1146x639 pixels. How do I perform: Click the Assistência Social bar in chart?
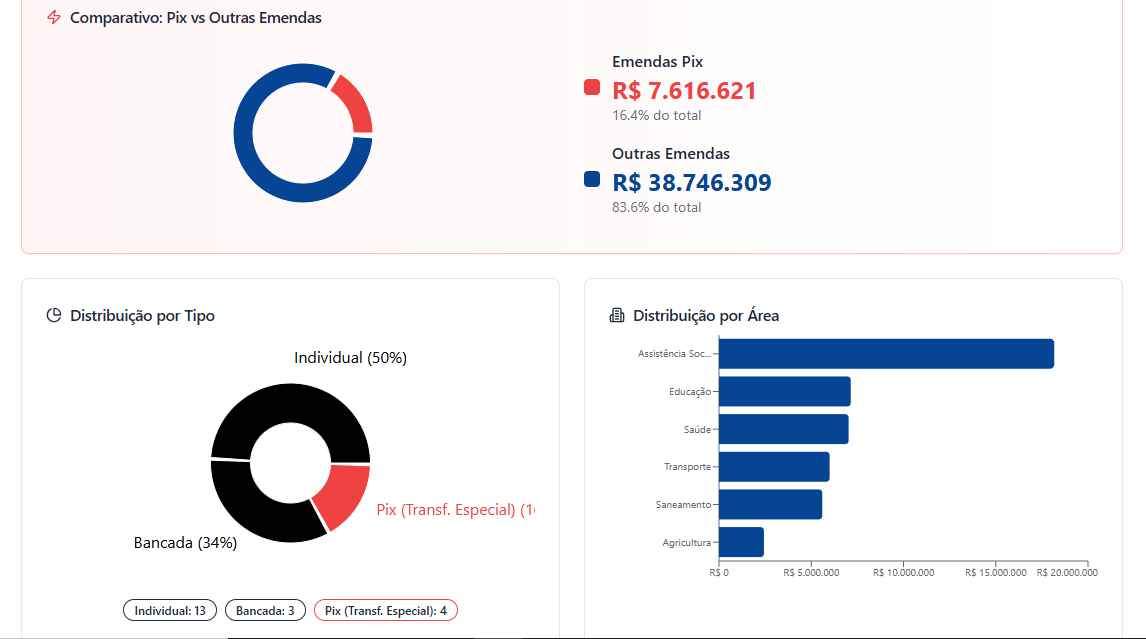(x=886, y=354)
